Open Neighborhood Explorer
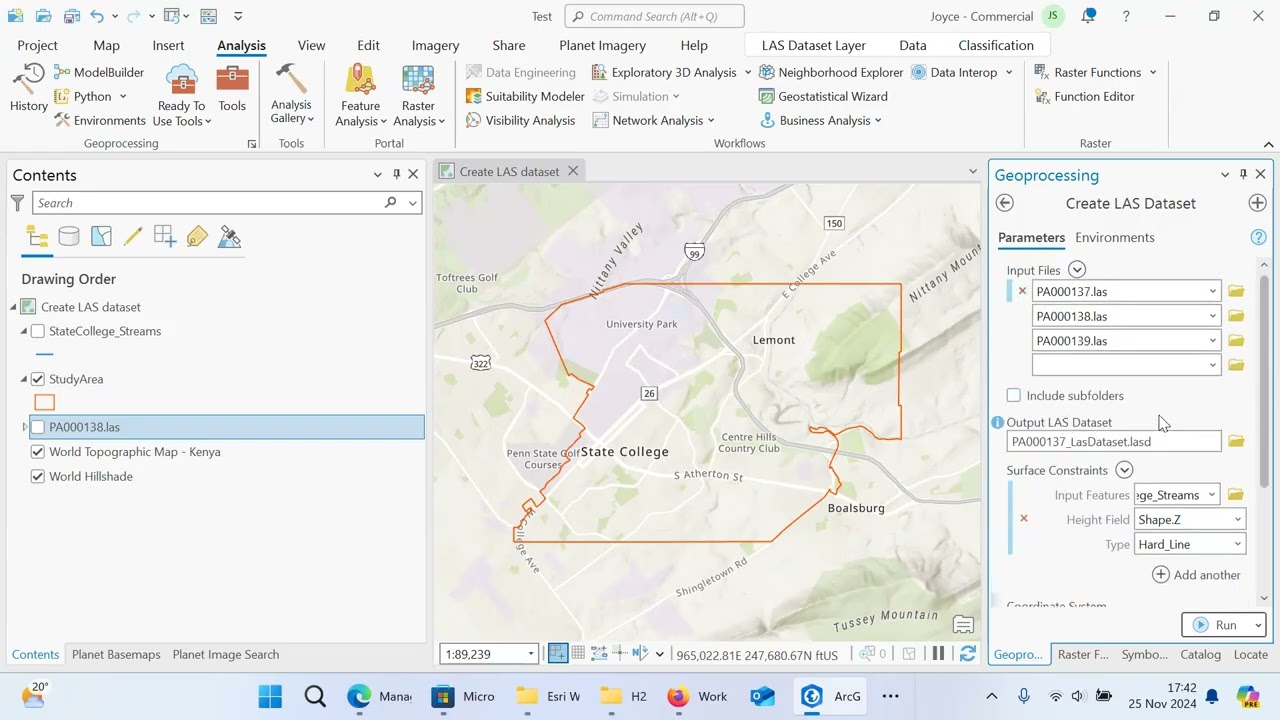1280x720 pixels. 830,72
